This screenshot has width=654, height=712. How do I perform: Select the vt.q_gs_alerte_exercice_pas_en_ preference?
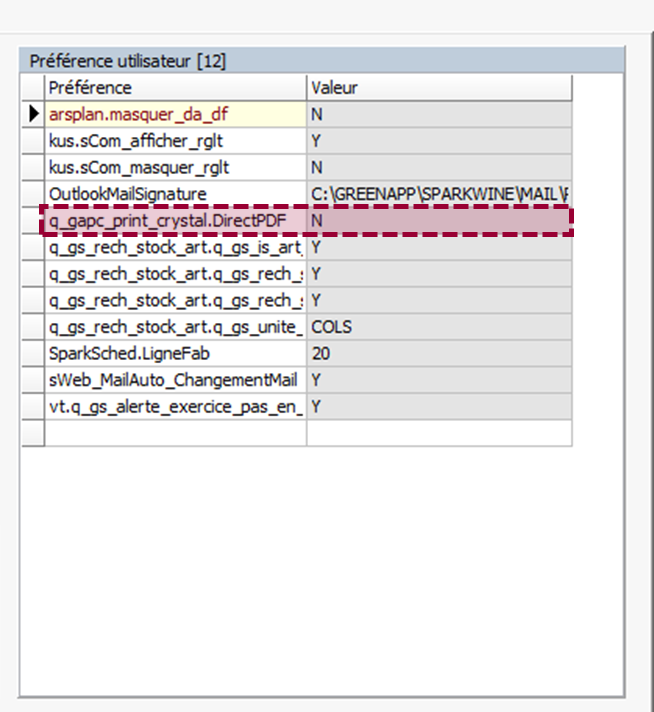tap(175, 407)
